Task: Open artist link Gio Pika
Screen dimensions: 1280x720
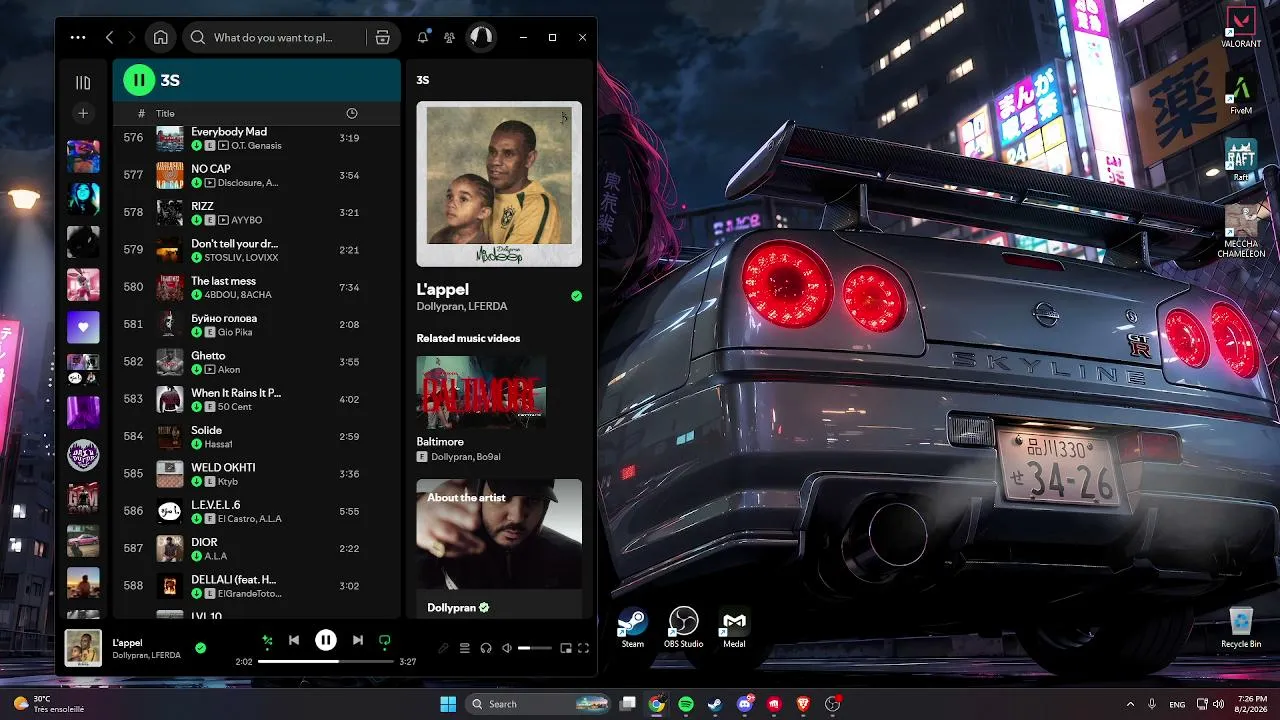Action: 233,332
